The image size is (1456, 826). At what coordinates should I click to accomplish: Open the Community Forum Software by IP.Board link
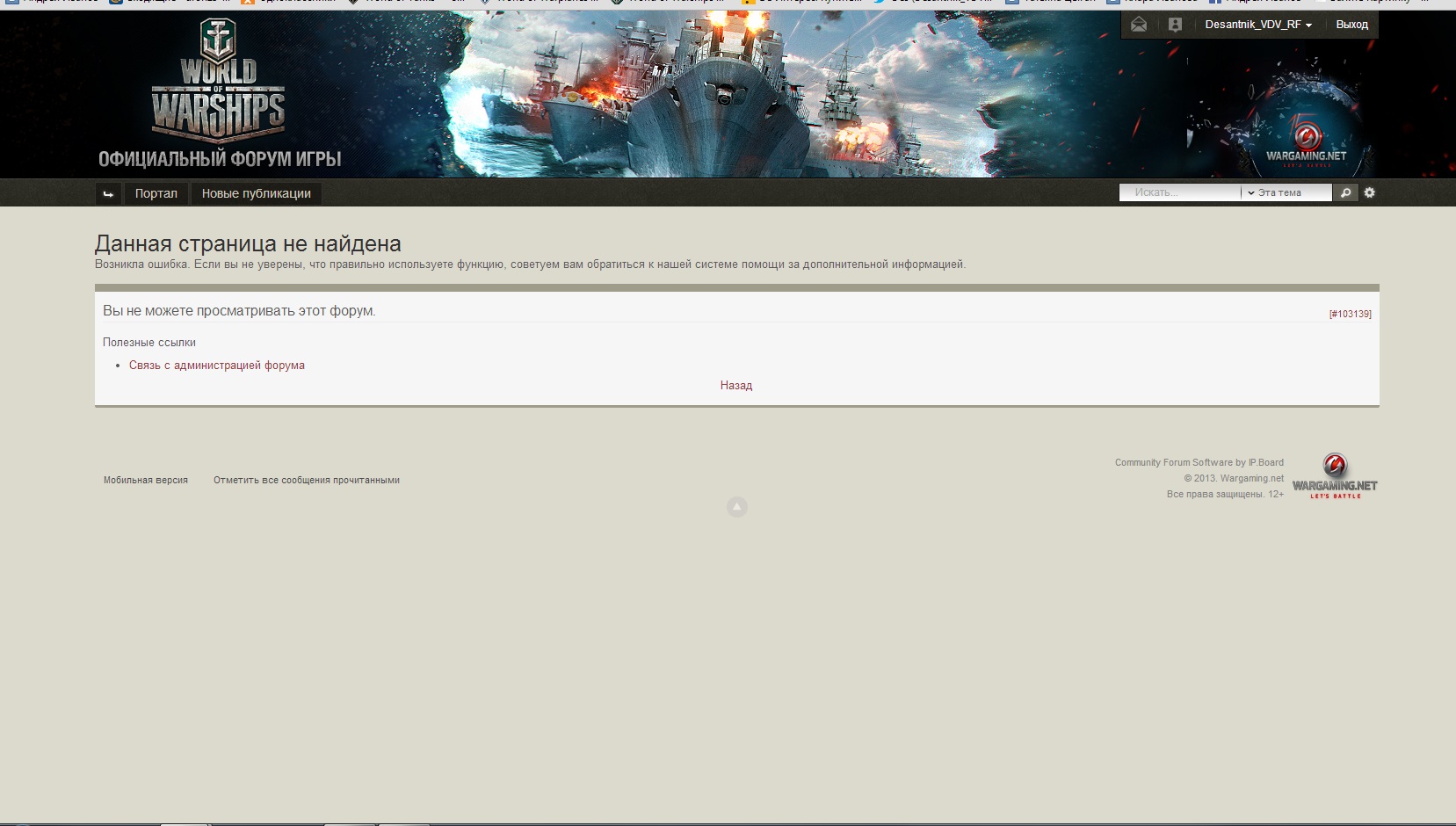click(1199, 462)
